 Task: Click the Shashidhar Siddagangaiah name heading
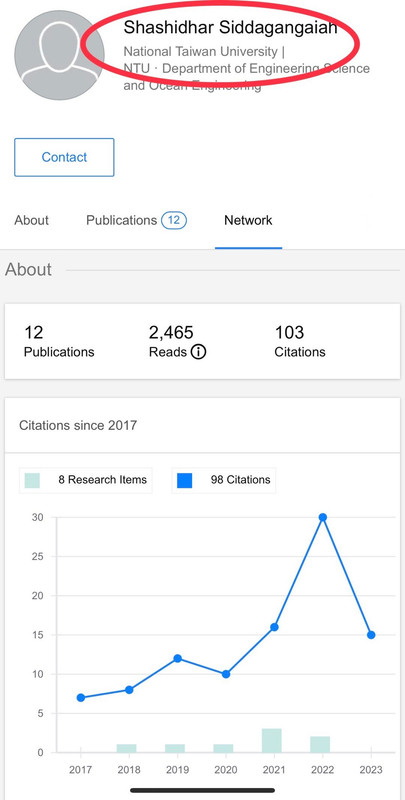[x=231, y=27]
